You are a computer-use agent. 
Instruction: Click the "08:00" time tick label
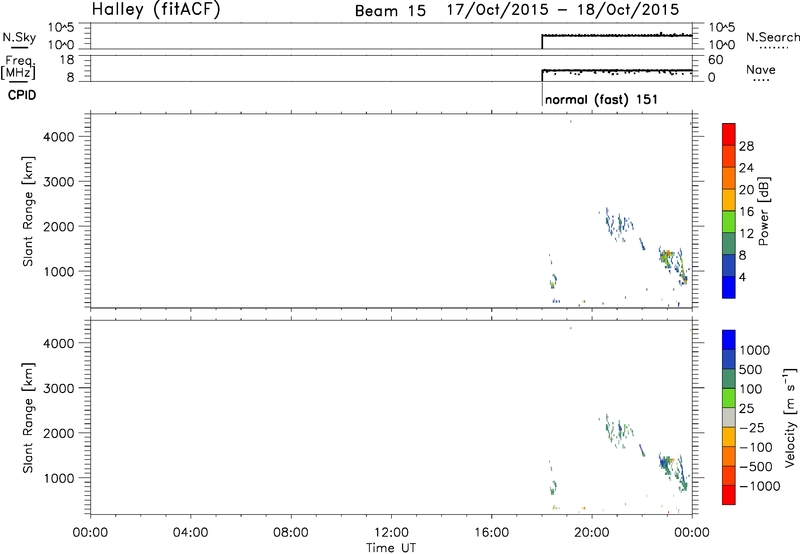(291, 533)
